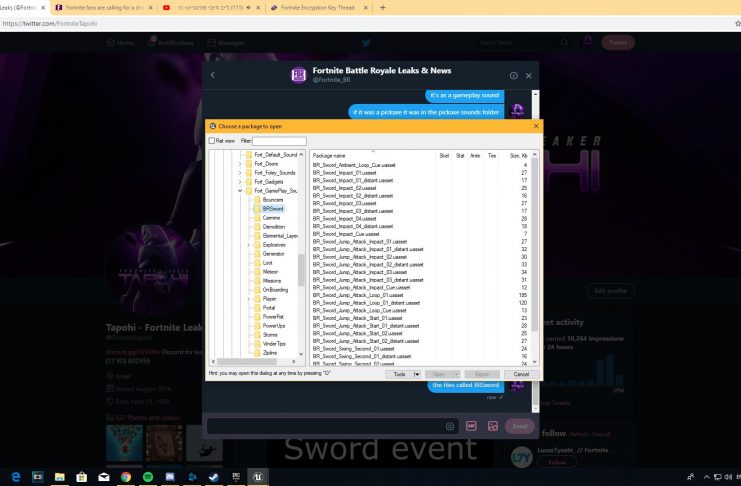Click the Stat column header
Screen dimensions: 741x486
click(x=460, y=156)
